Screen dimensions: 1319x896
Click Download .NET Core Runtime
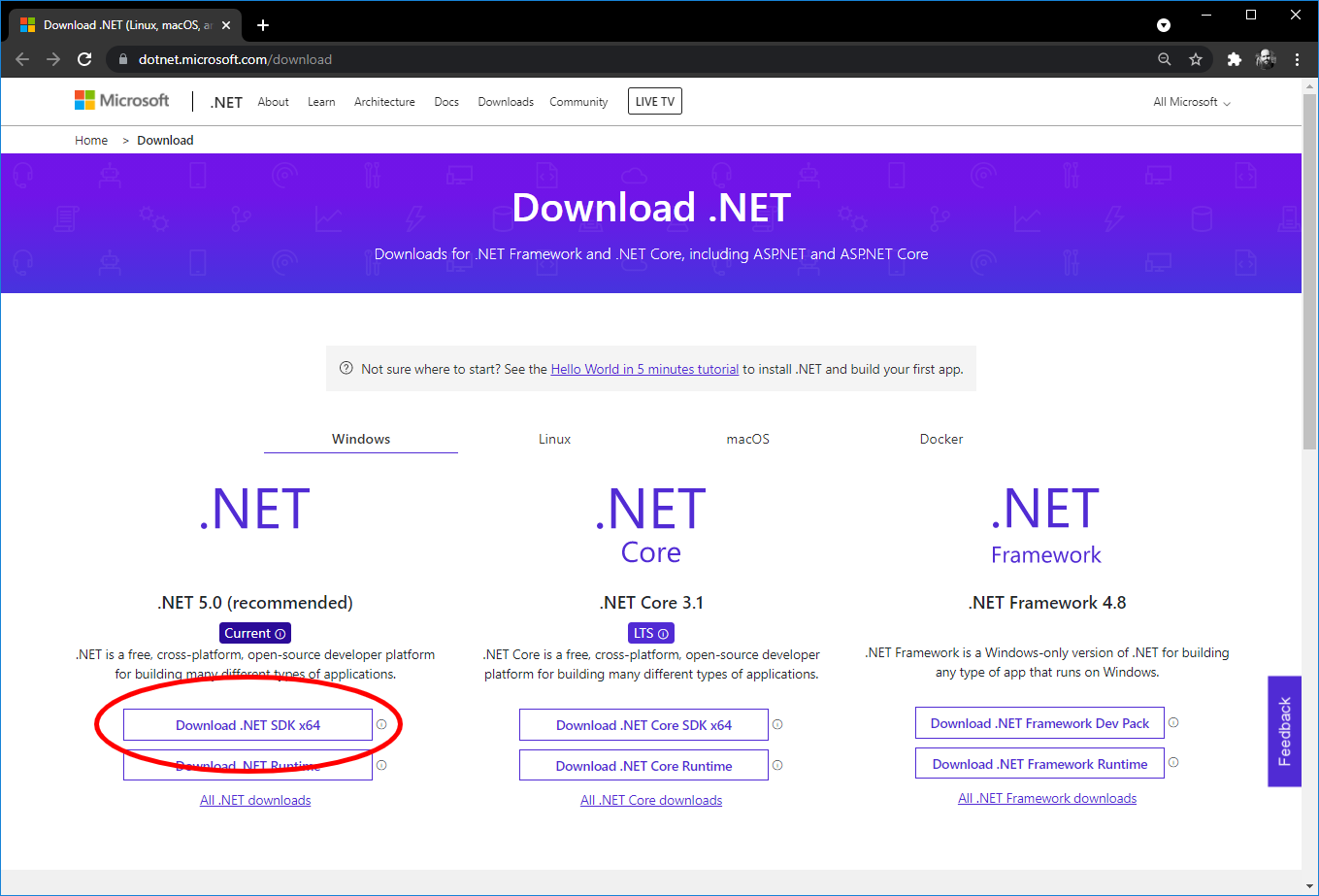643,766
